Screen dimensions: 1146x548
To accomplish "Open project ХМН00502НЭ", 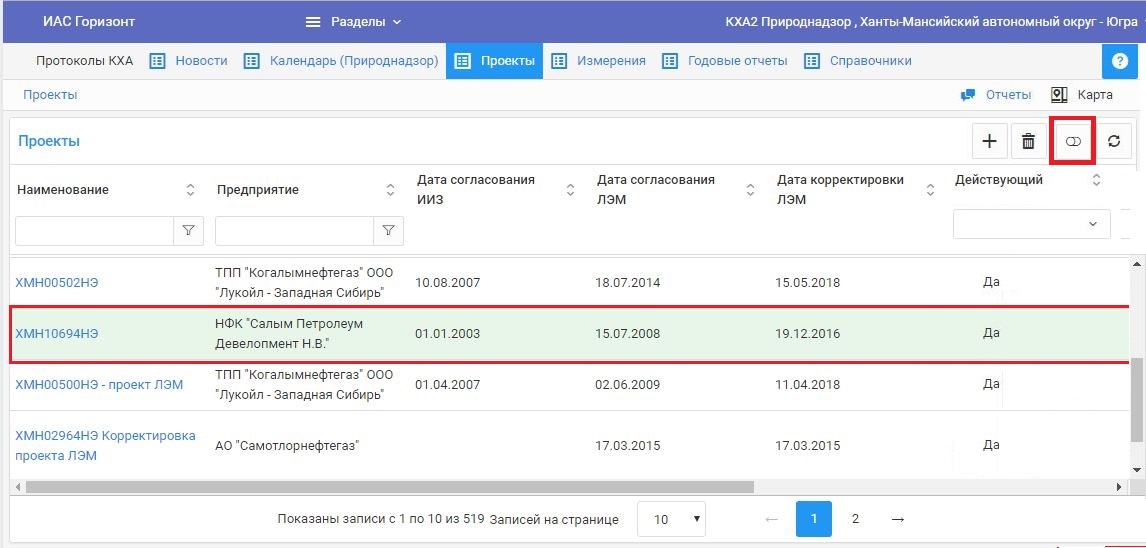I will [x=56, y=283].
